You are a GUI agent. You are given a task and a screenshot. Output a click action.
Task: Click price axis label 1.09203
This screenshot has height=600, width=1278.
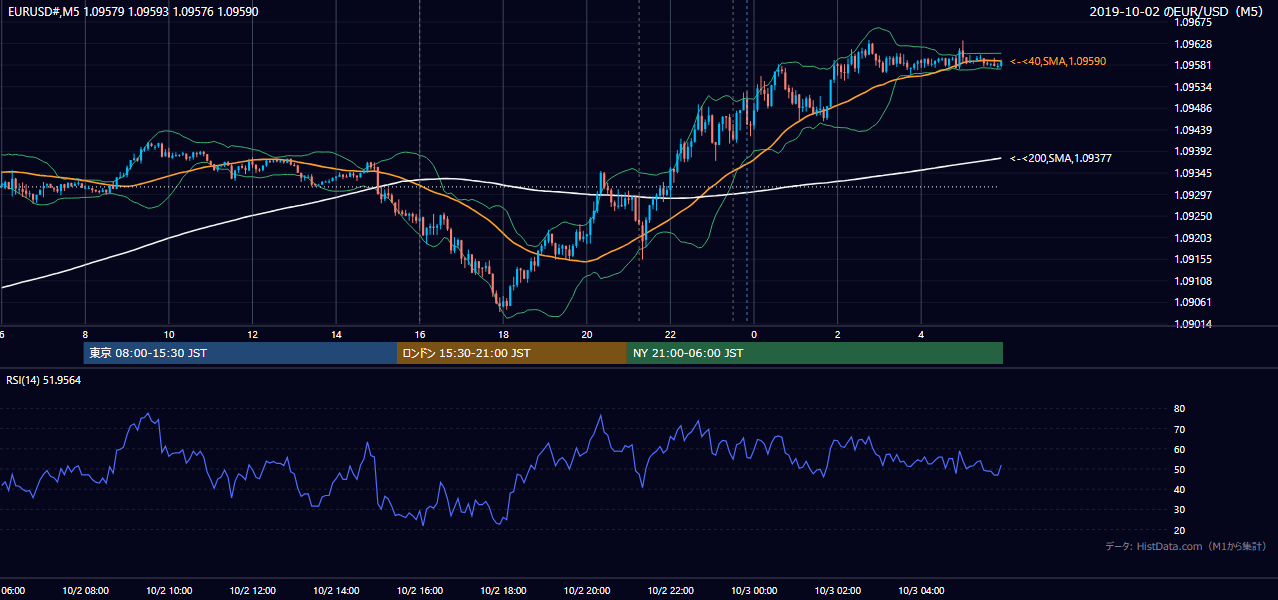(1191, 238)
